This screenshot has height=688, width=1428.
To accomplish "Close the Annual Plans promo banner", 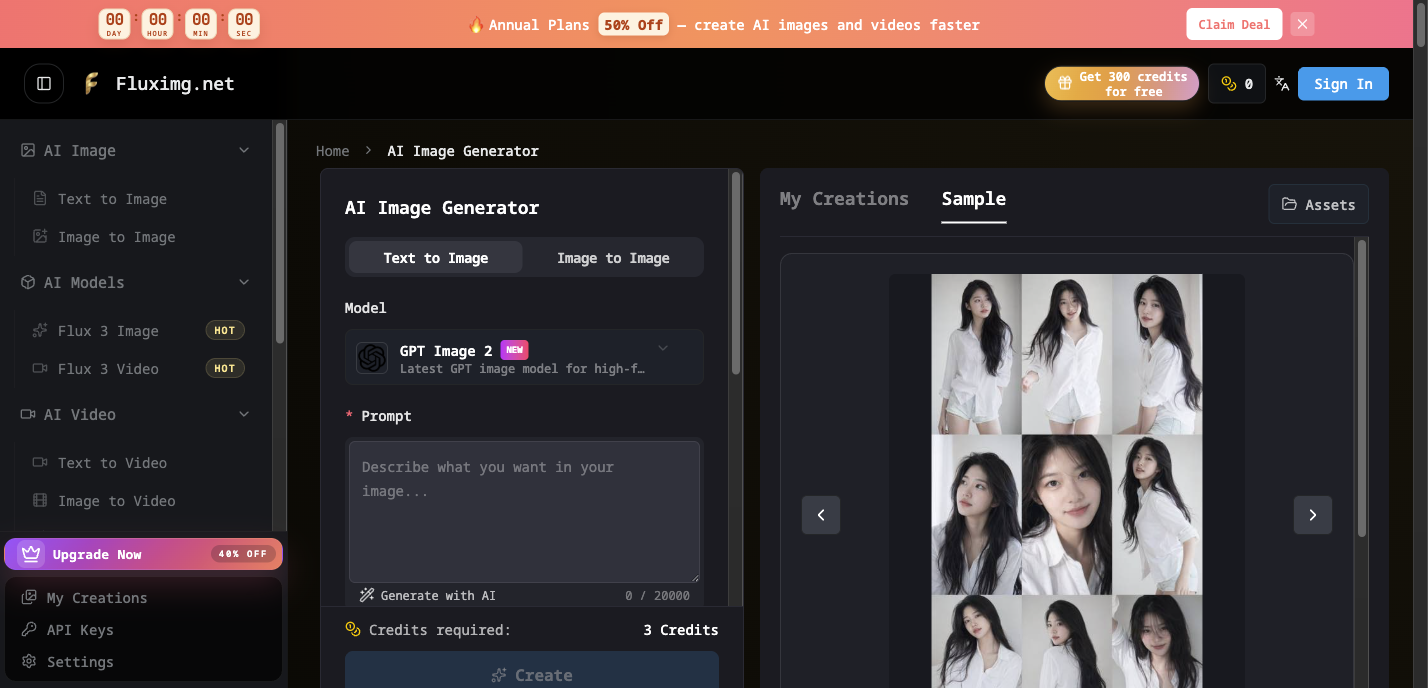I will pos(1302,24).
